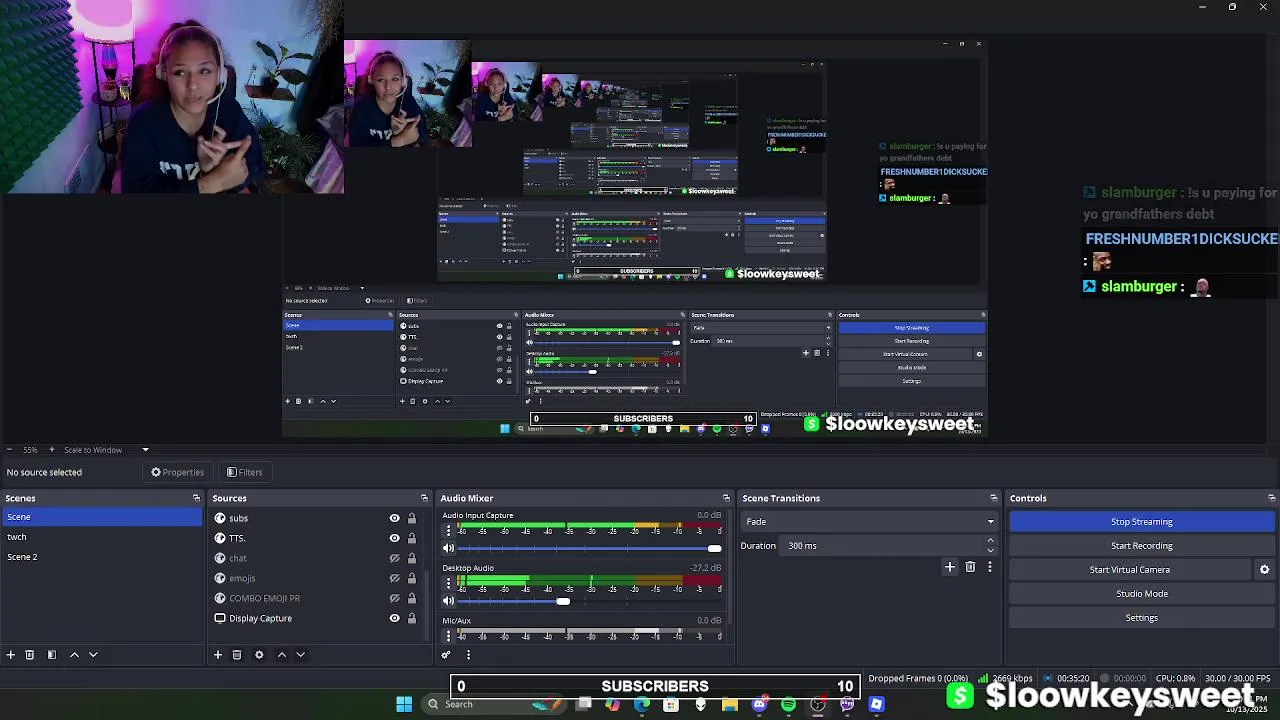1280x720 pixels.
Task: Select Scene 2 in Scenes list
Action: point(101,557)
